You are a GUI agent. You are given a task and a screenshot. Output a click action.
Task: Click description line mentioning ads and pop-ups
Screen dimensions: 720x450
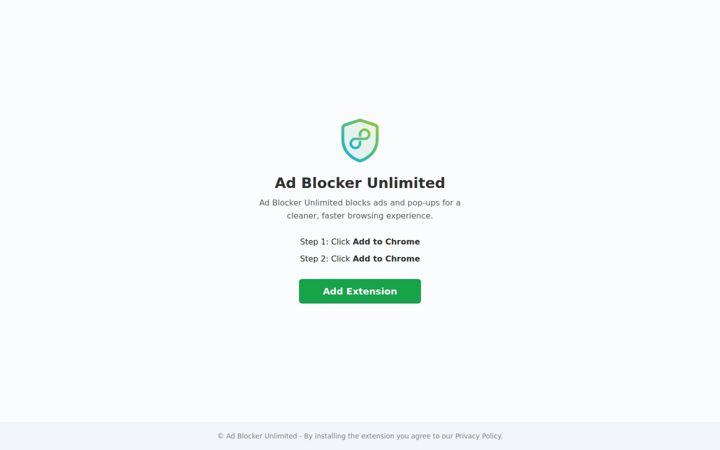[x=360, y=202]
